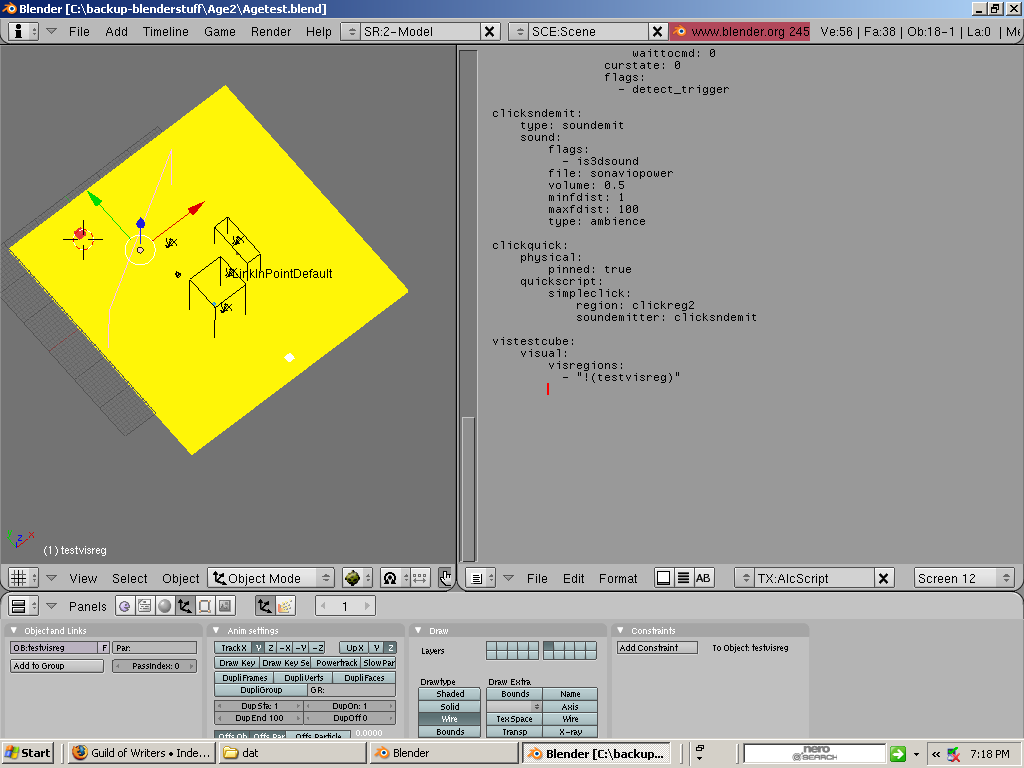Open the viewport draw type selector
1024x768 pixels.
pos(357,578)
